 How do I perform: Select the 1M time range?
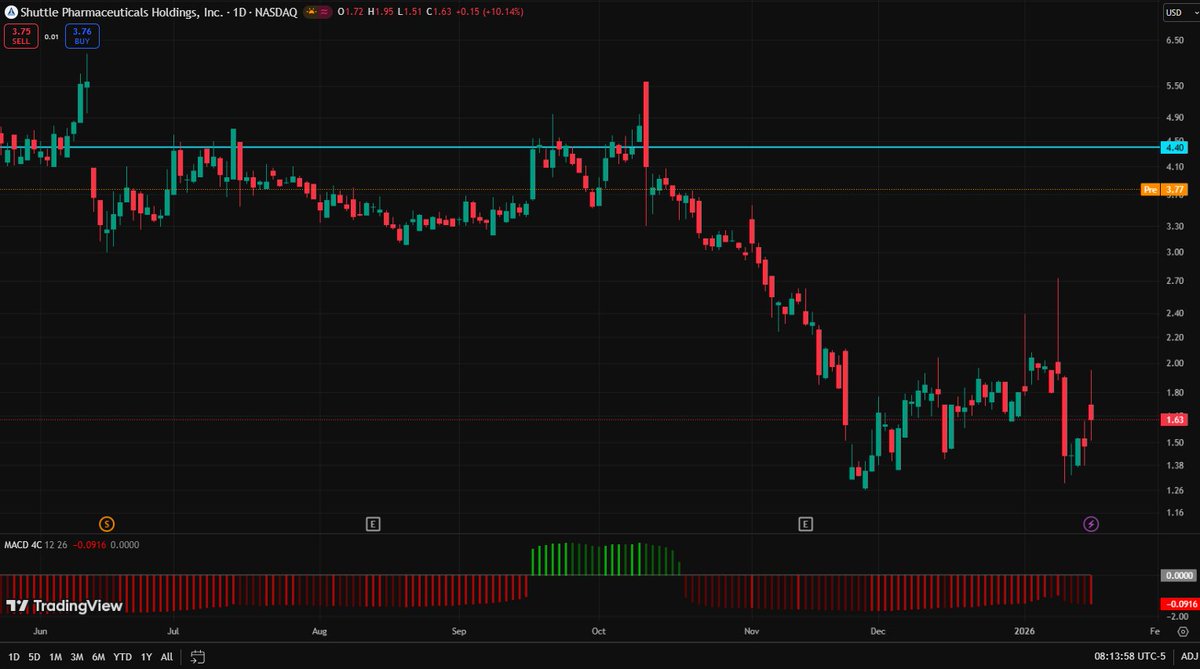(x=56, y=657)
